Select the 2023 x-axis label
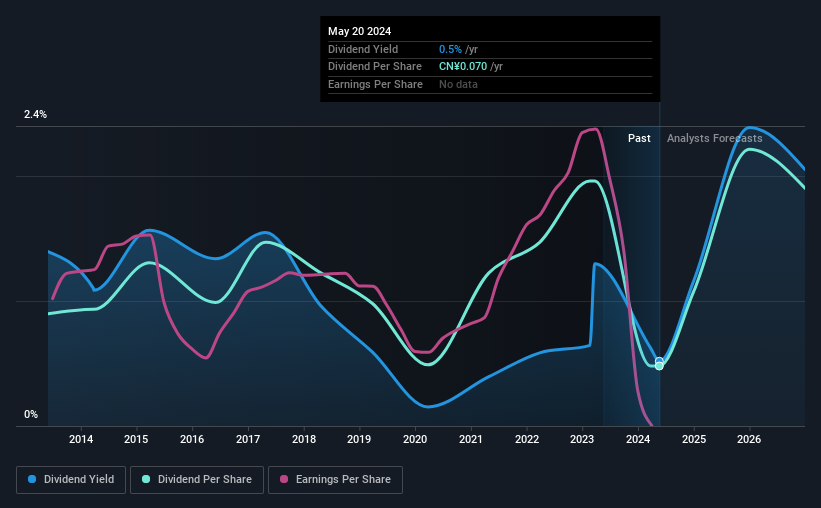This screenshot has height=508, width=821. tap(582, 439)
